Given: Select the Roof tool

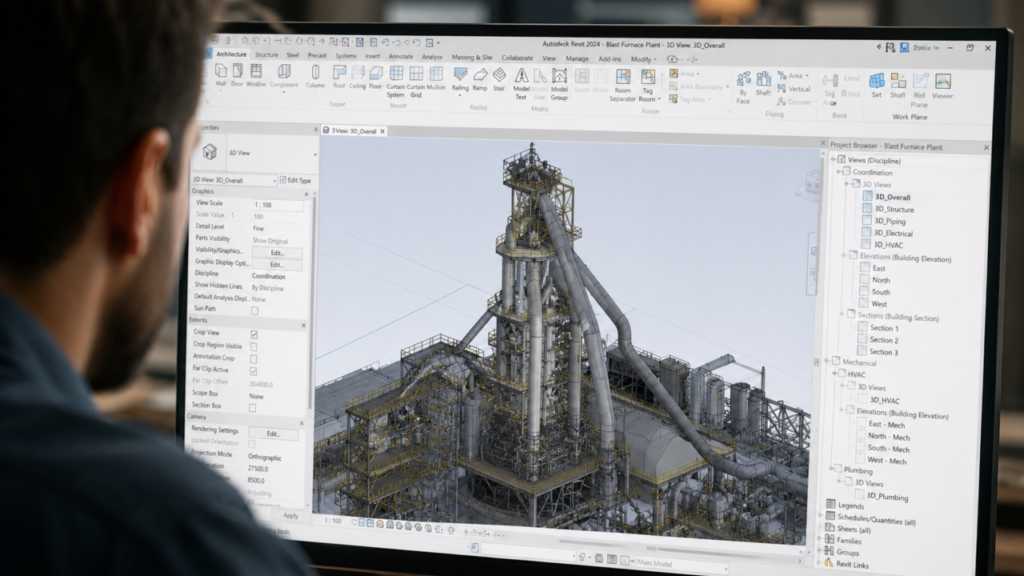Looking at the screenshot, I should click(x=339, y=76).
